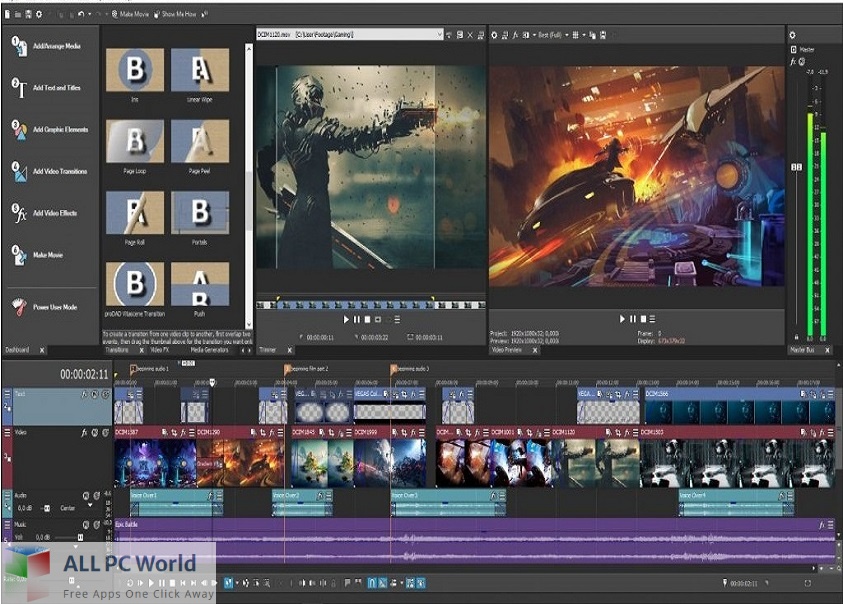Open the Add Graphic Elements step

click(x=50, y=130)
